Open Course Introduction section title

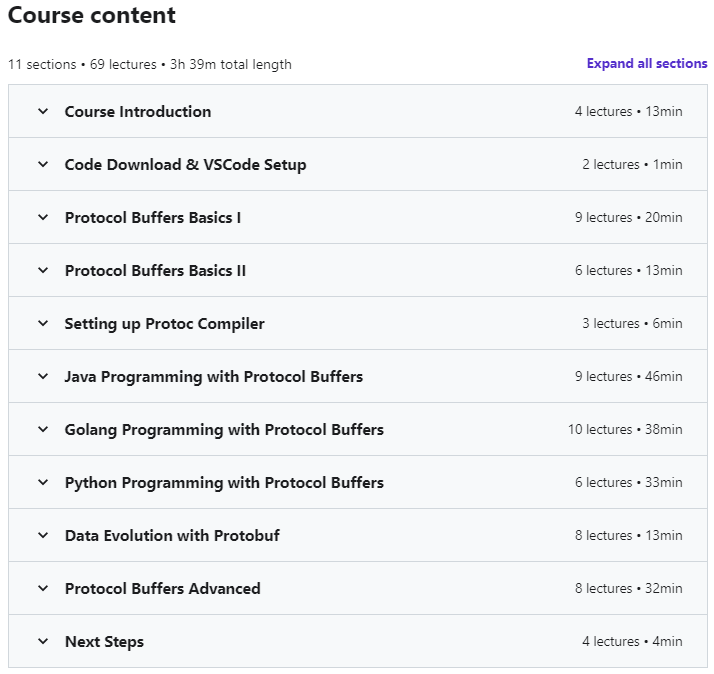coord(138,111)
